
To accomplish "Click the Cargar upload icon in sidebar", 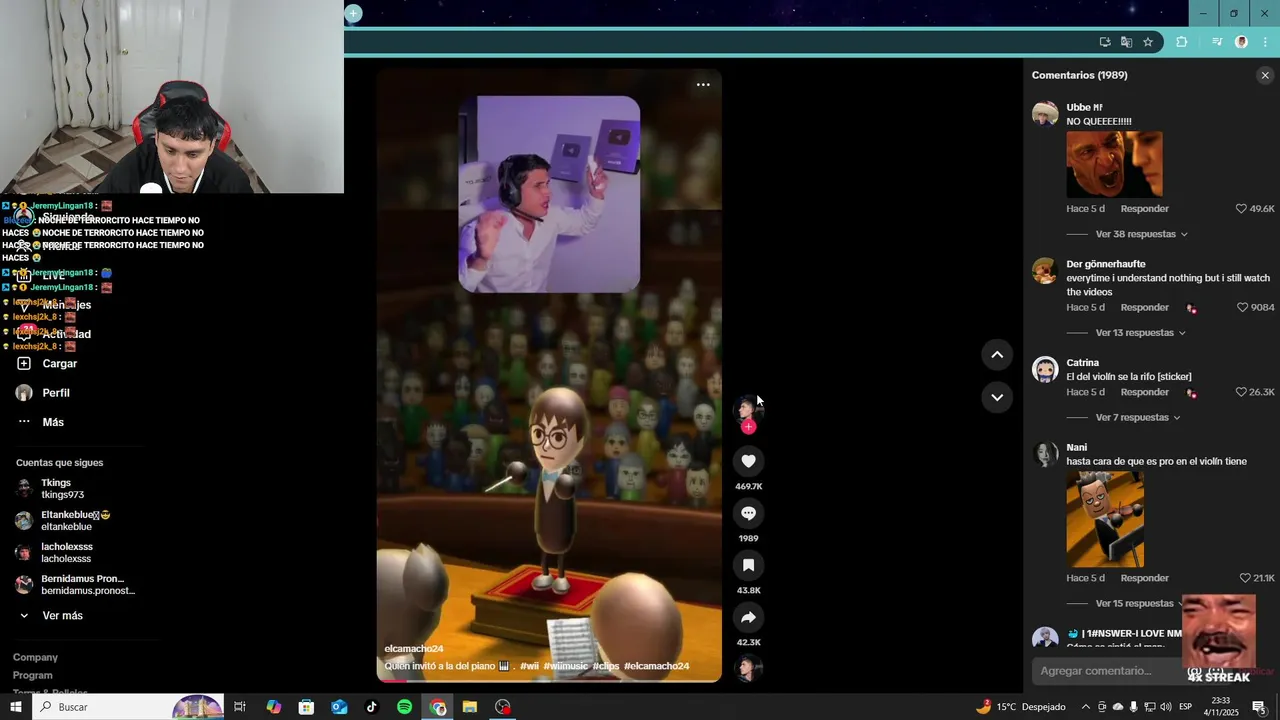I will 24,363.
